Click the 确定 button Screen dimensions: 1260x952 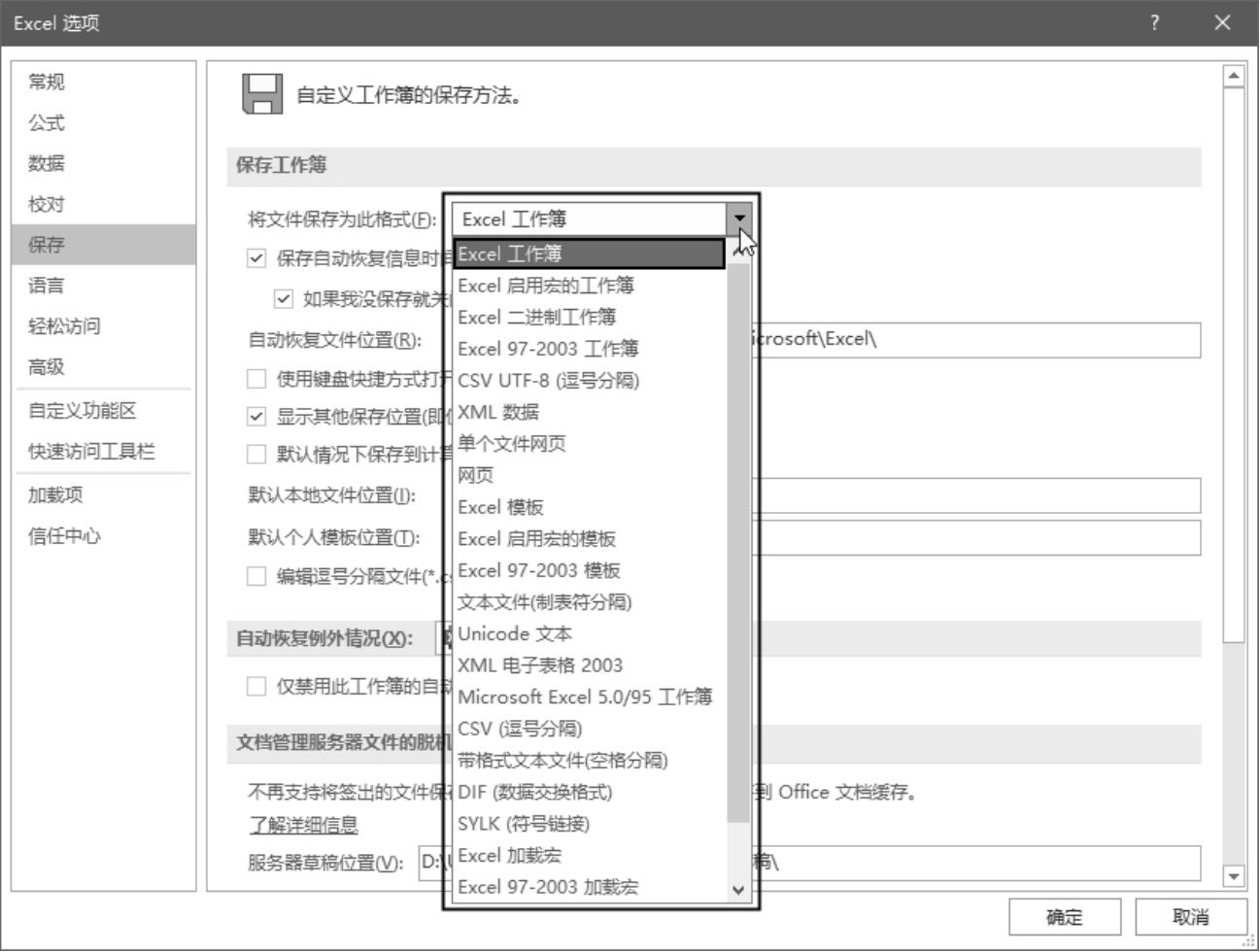point(1064,917)
